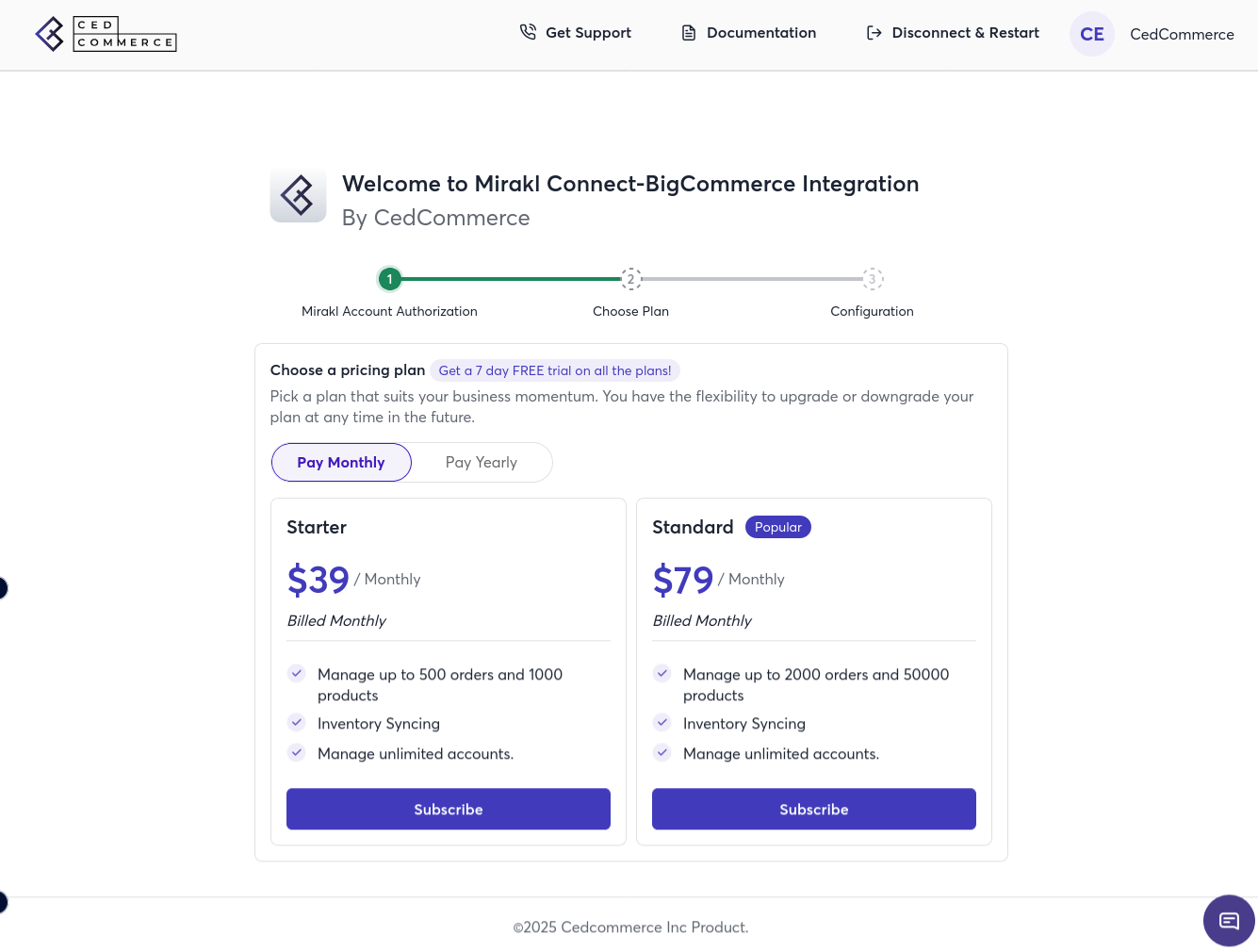Viewport: 1258px width, 952px height.
Task: Go to step 3 Configuration
Action: pos(872,279)
